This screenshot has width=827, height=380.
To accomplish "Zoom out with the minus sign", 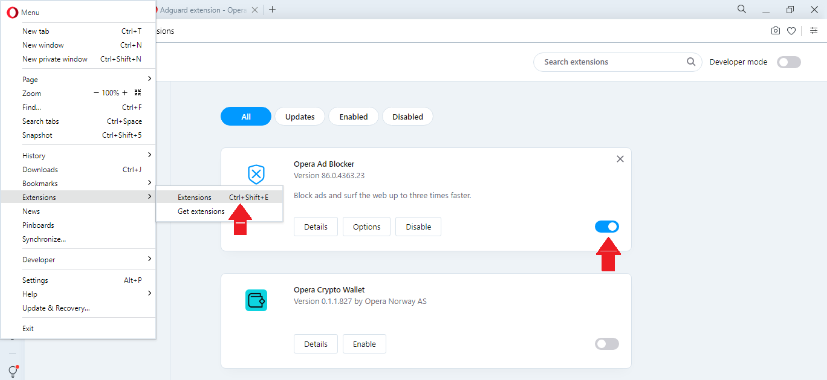I will (97, 93).
